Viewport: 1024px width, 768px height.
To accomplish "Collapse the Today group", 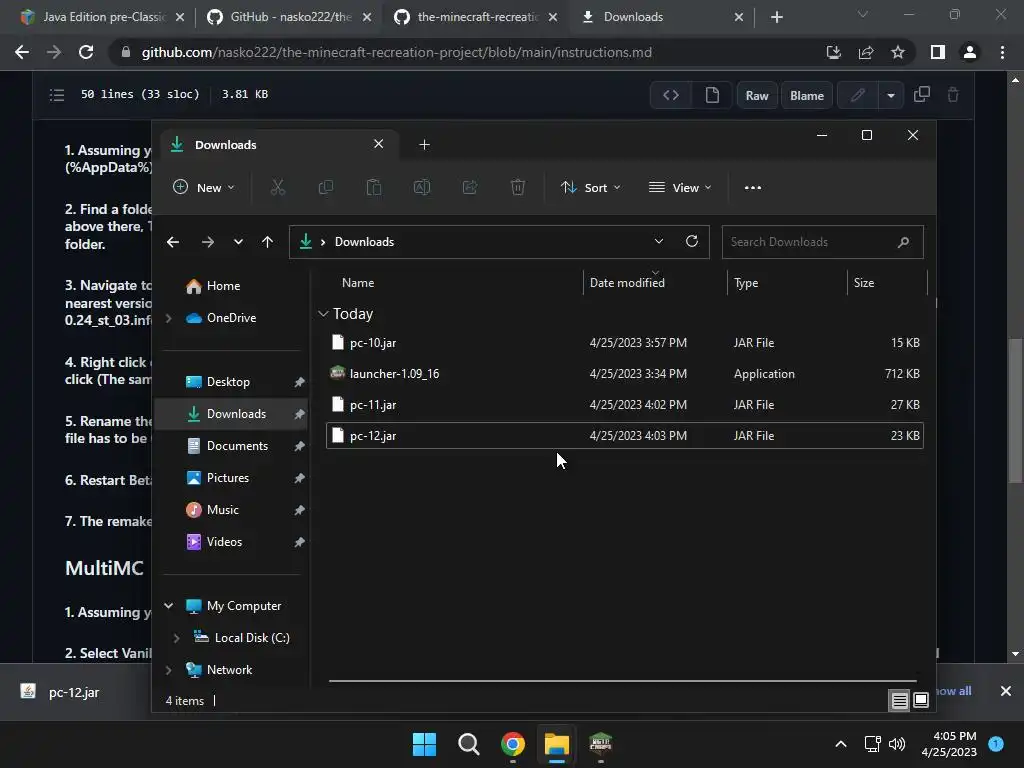I will pos(323,314).
